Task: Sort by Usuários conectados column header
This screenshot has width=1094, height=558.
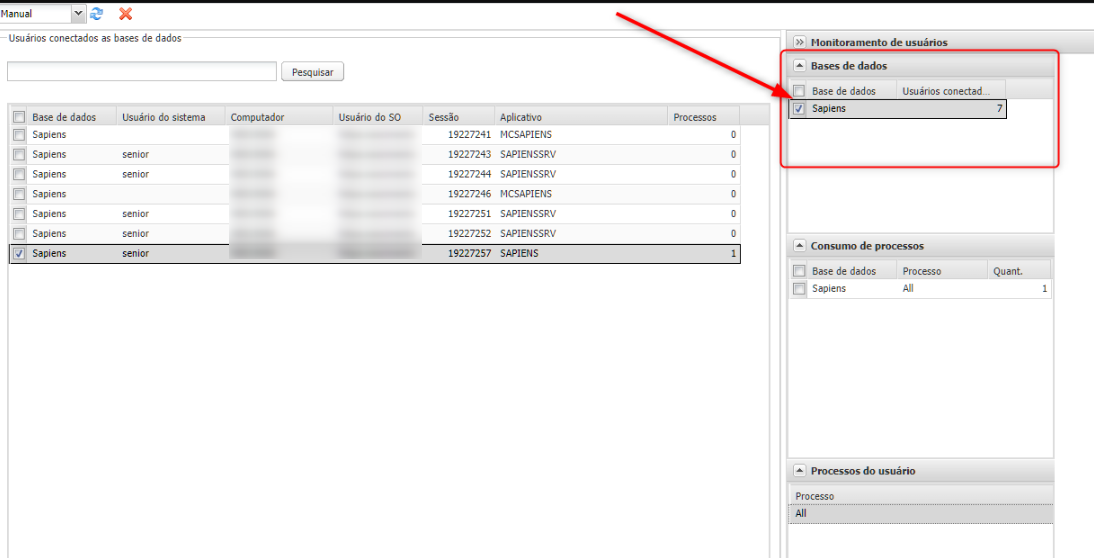Action: click(951, 91)
